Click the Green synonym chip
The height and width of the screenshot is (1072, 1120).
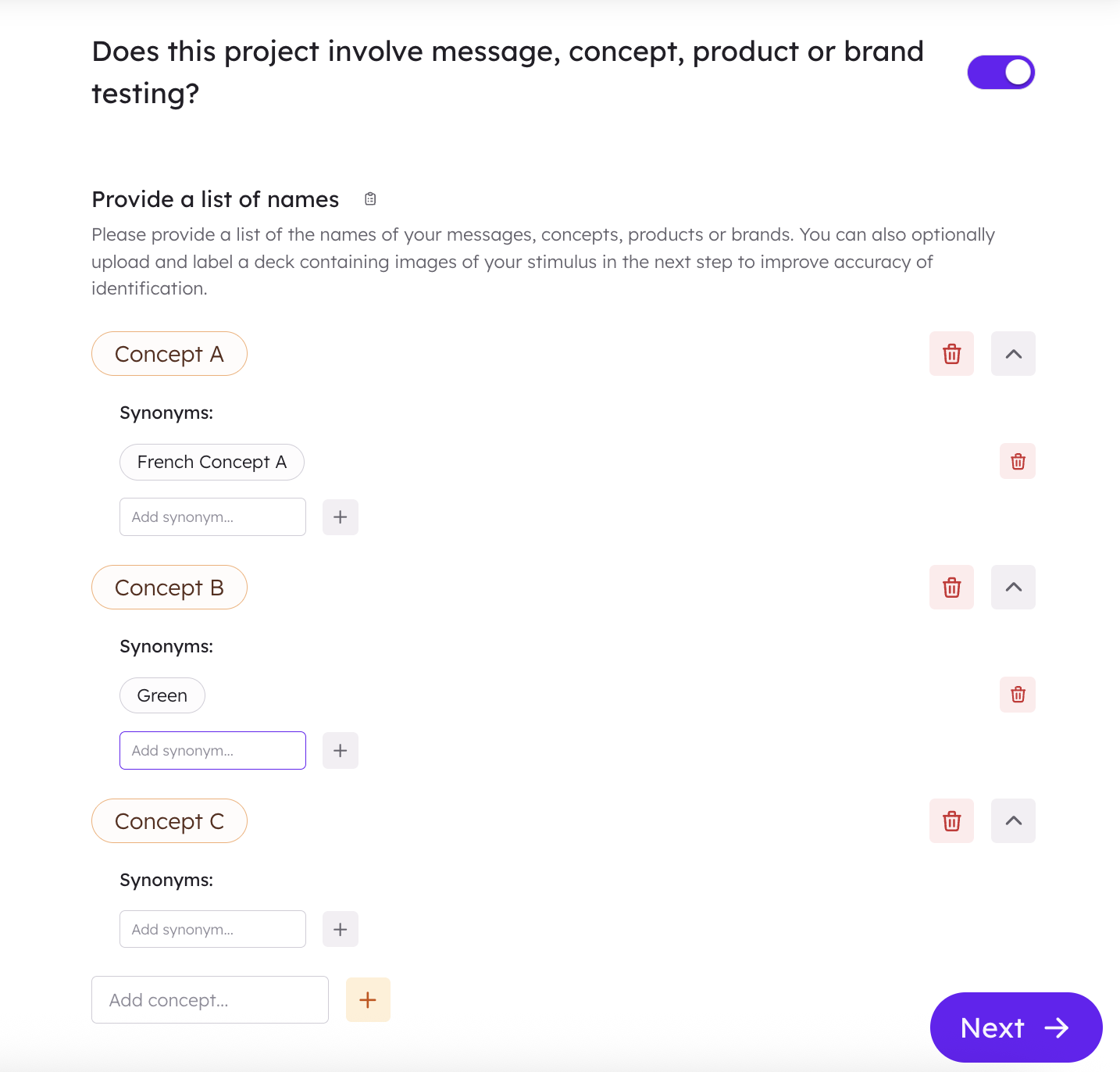point(162,695)
